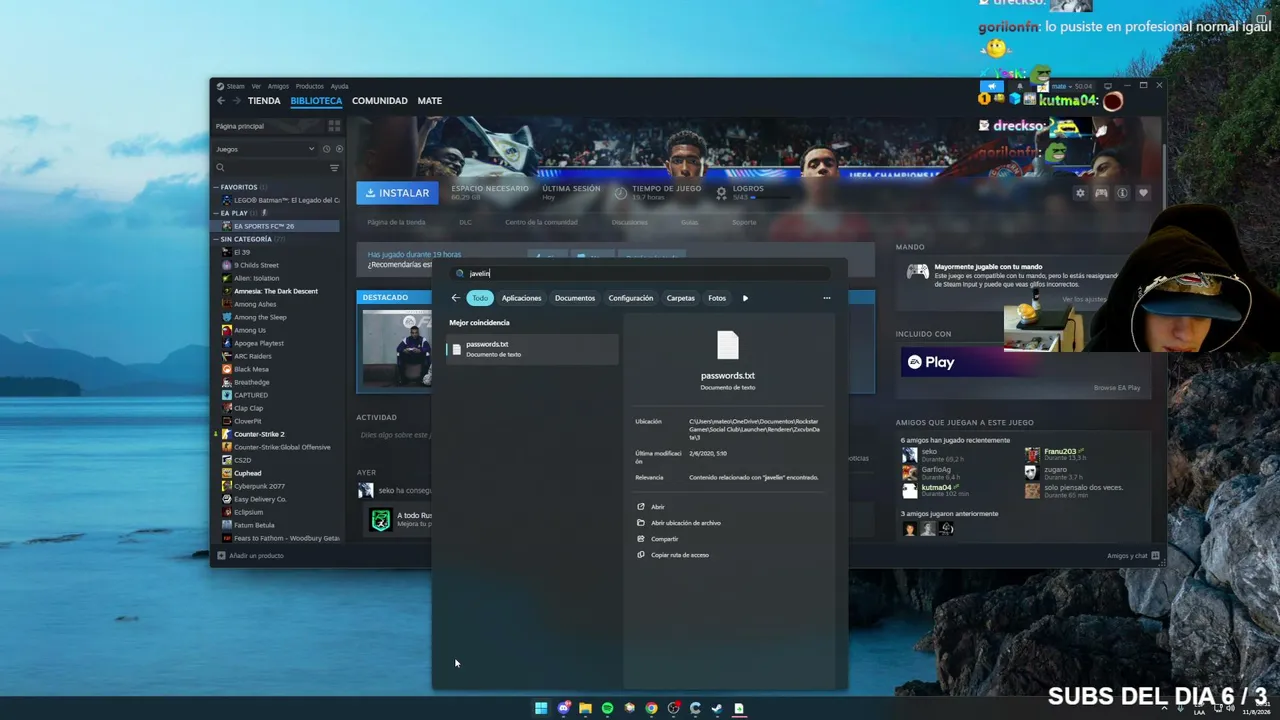This screenshot has width=1280, height=720.
Task: Launch Google Chrome from the taskbar
Action: pos(651,708)
